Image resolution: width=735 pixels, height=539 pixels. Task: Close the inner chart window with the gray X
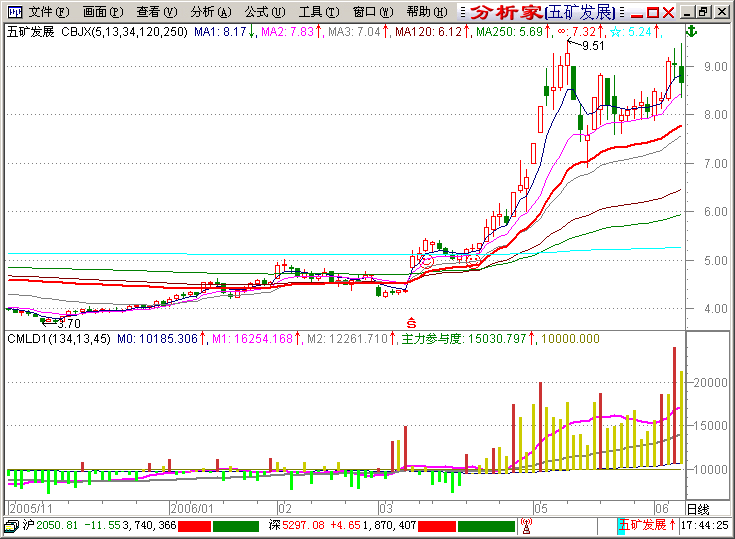(x=722, y=12)
